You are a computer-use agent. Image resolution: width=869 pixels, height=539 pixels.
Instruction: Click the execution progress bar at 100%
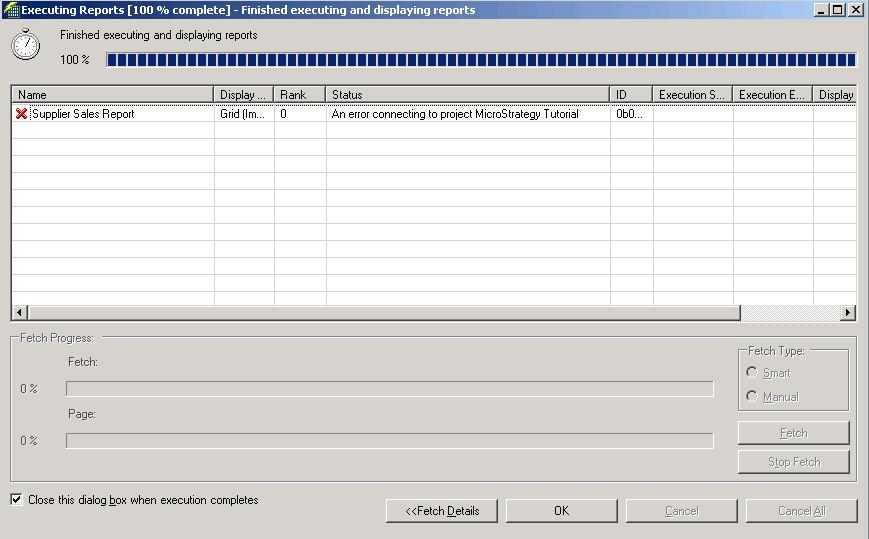coord(480,60)
